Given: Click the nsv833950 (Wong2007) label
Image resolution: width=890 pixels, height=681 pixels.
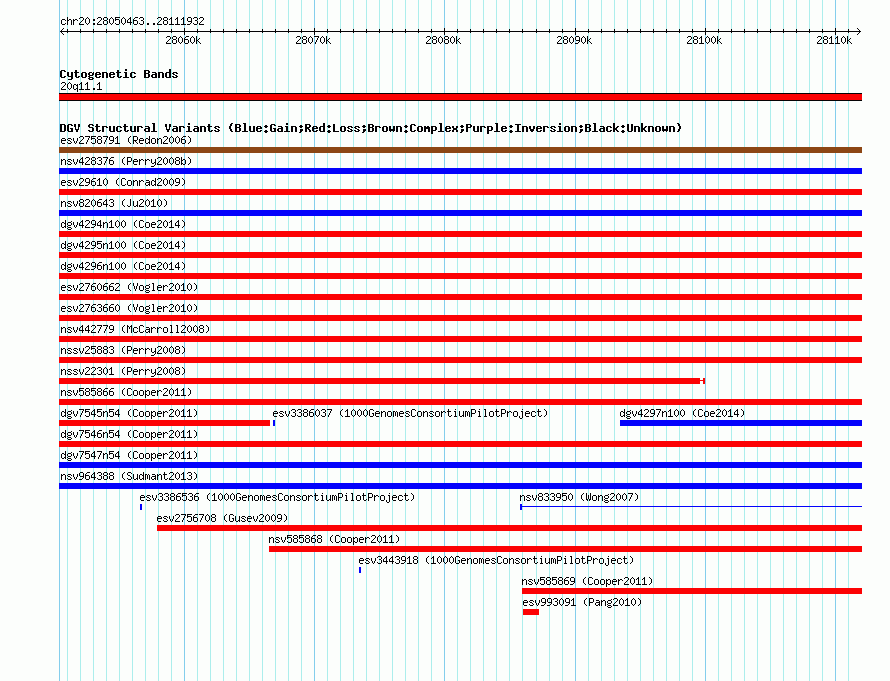Looking at the screenshot, I should (579, 497).
